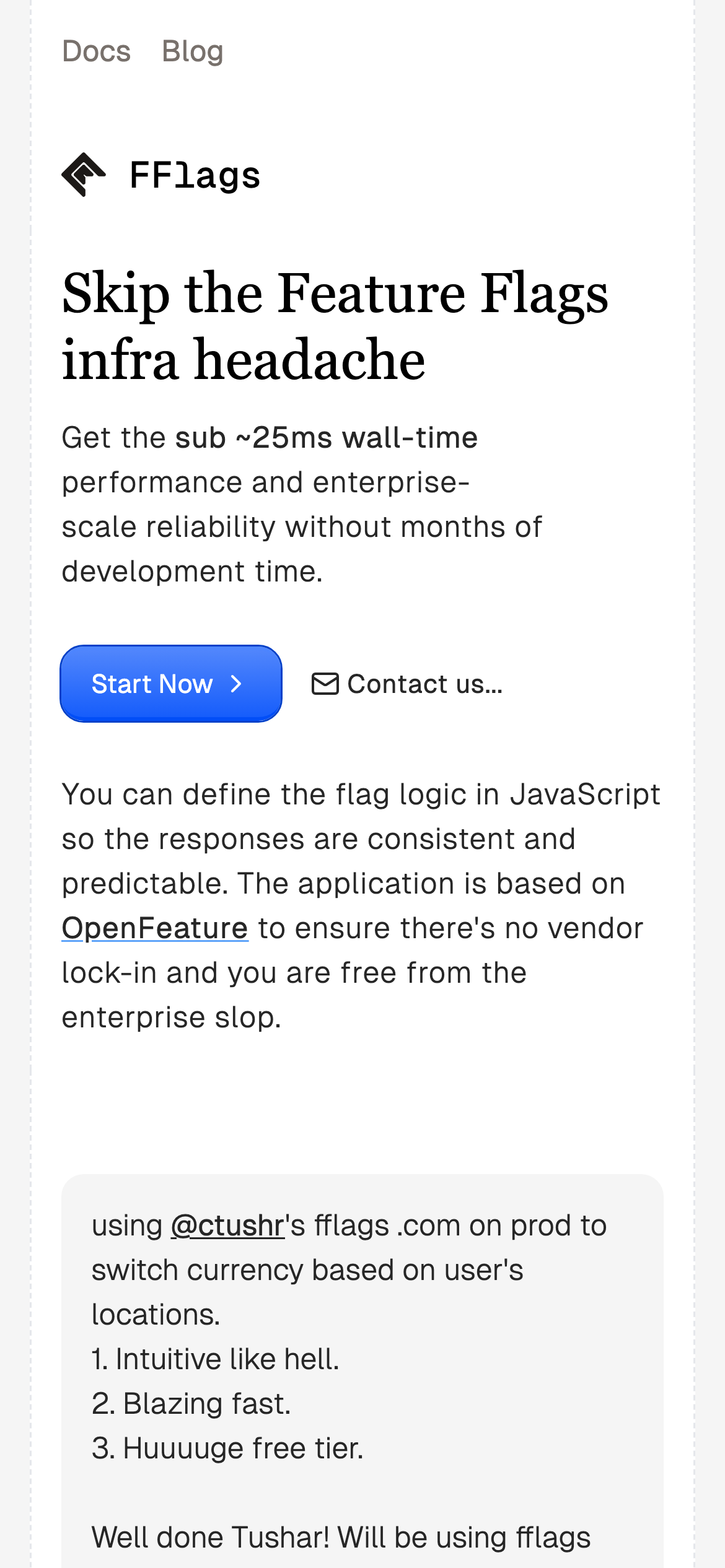
Task: Follow the OpenFeature hyperlink
Action: pos(155,928)
